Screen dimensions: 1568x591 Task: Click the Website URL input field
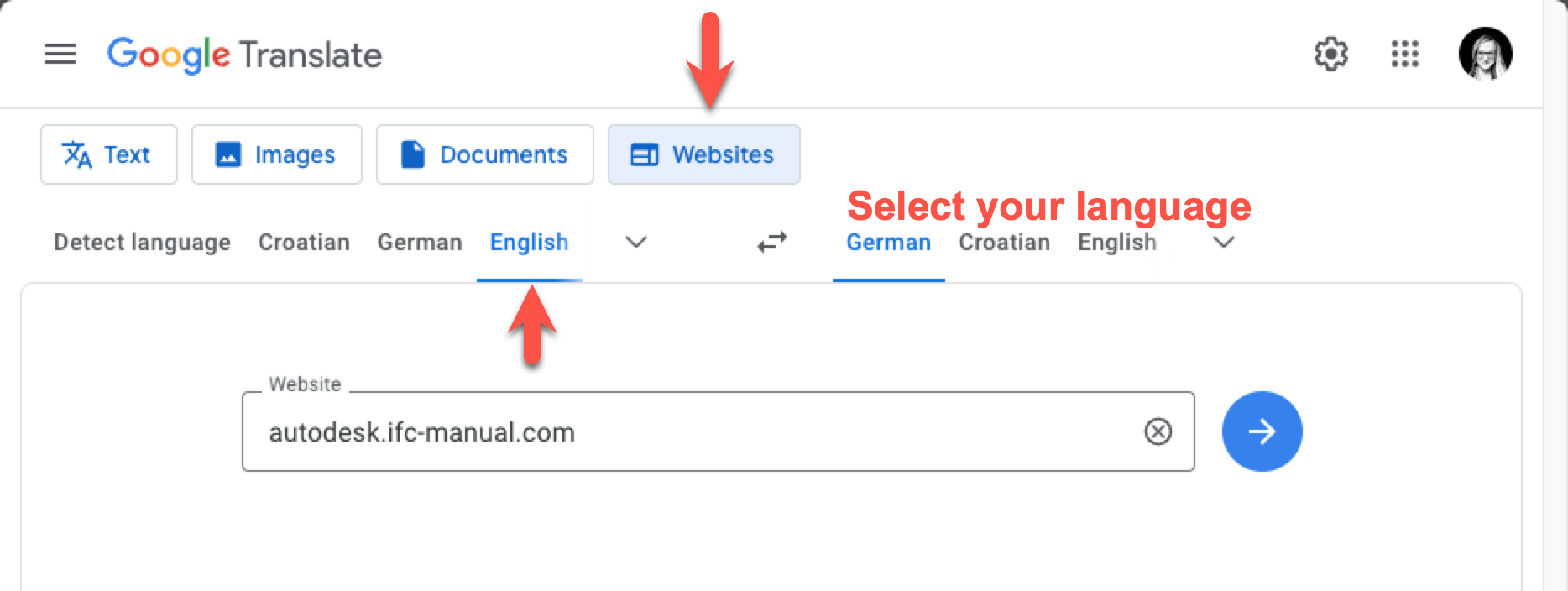point(688,431)
